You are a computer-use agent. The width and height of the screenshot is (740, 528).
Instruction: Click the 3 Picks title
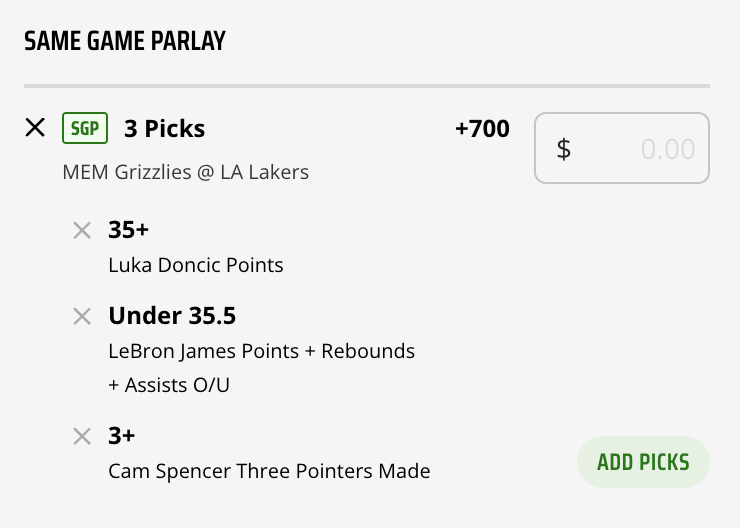165,128
